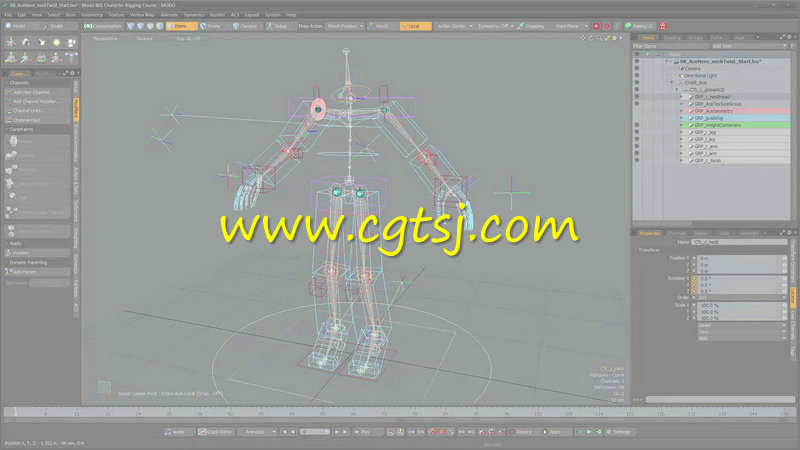Viewport: 800px width, 450px height.
Task: Click the item Name field
Action: pyautogui.click(x=739, y=242)
